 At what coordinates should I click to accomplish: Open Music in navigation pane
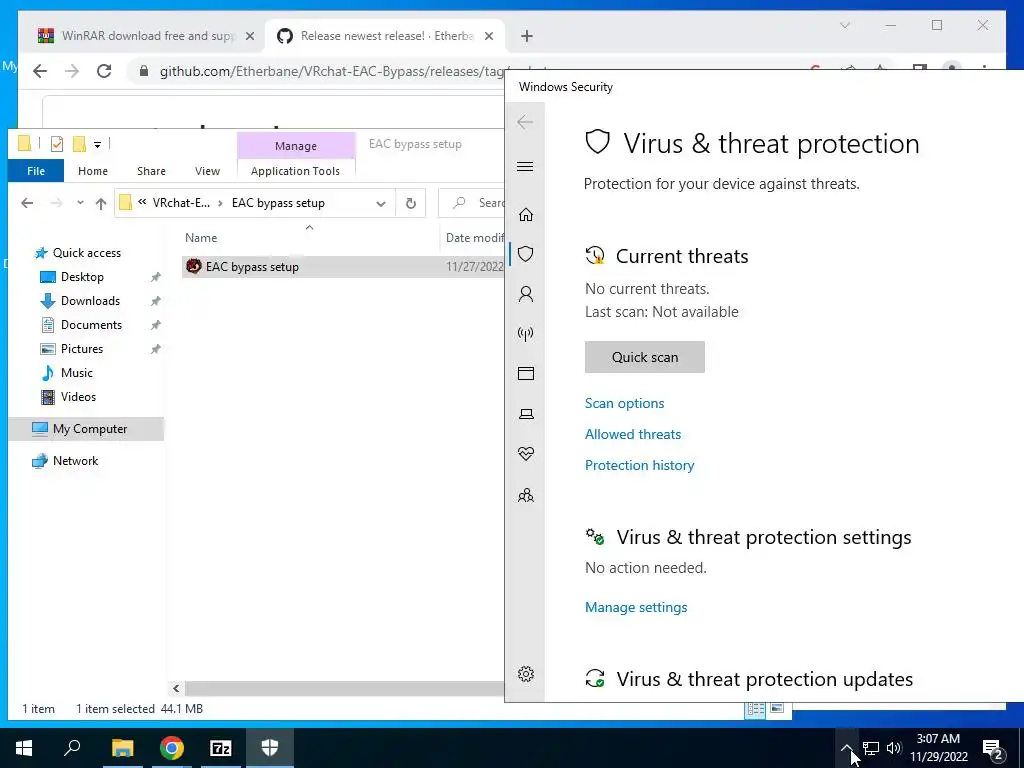76,373
